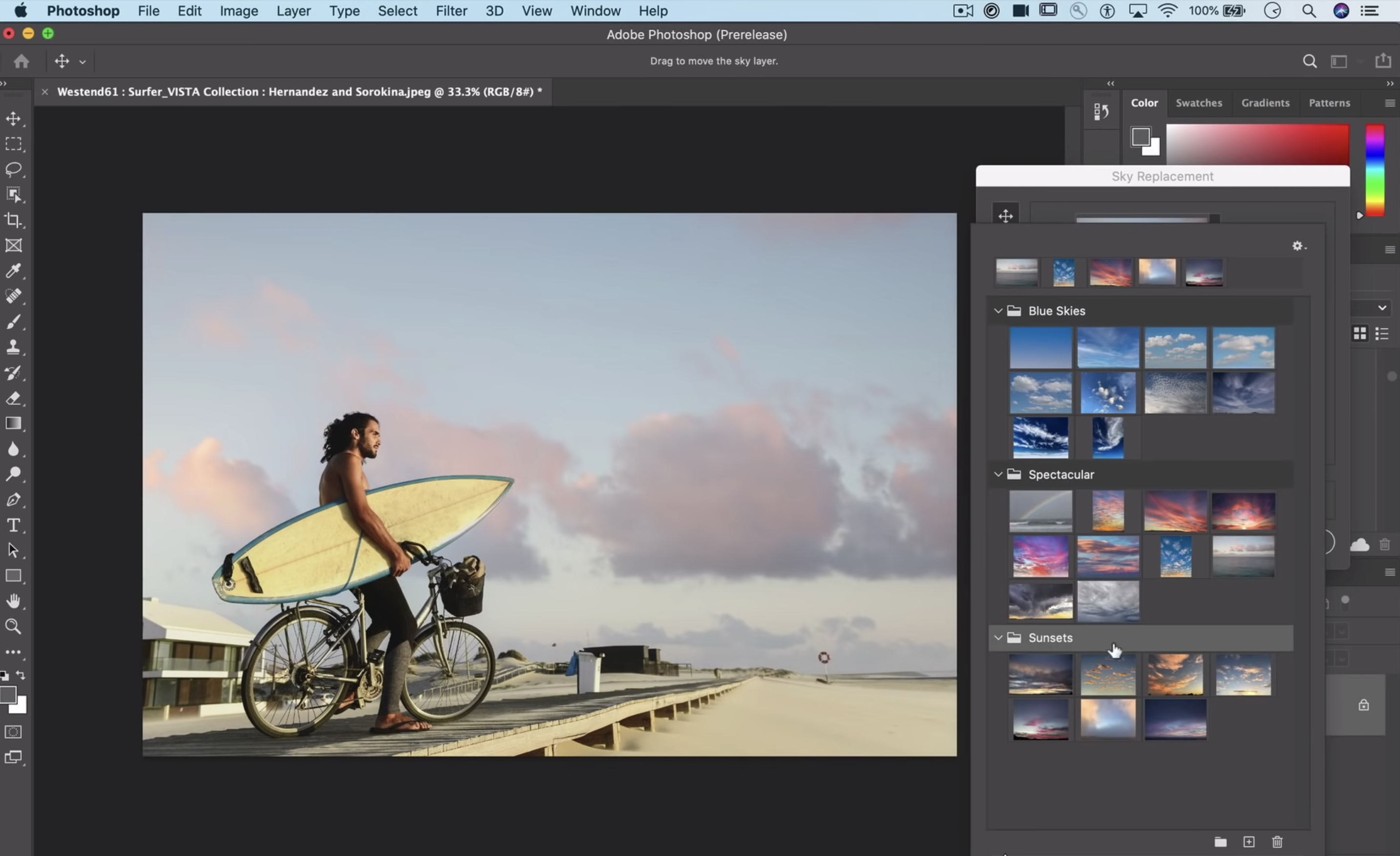Viewport: 1400px width, 856px height.
Task: Select the Gradient tool
Action: click(14, 424)
